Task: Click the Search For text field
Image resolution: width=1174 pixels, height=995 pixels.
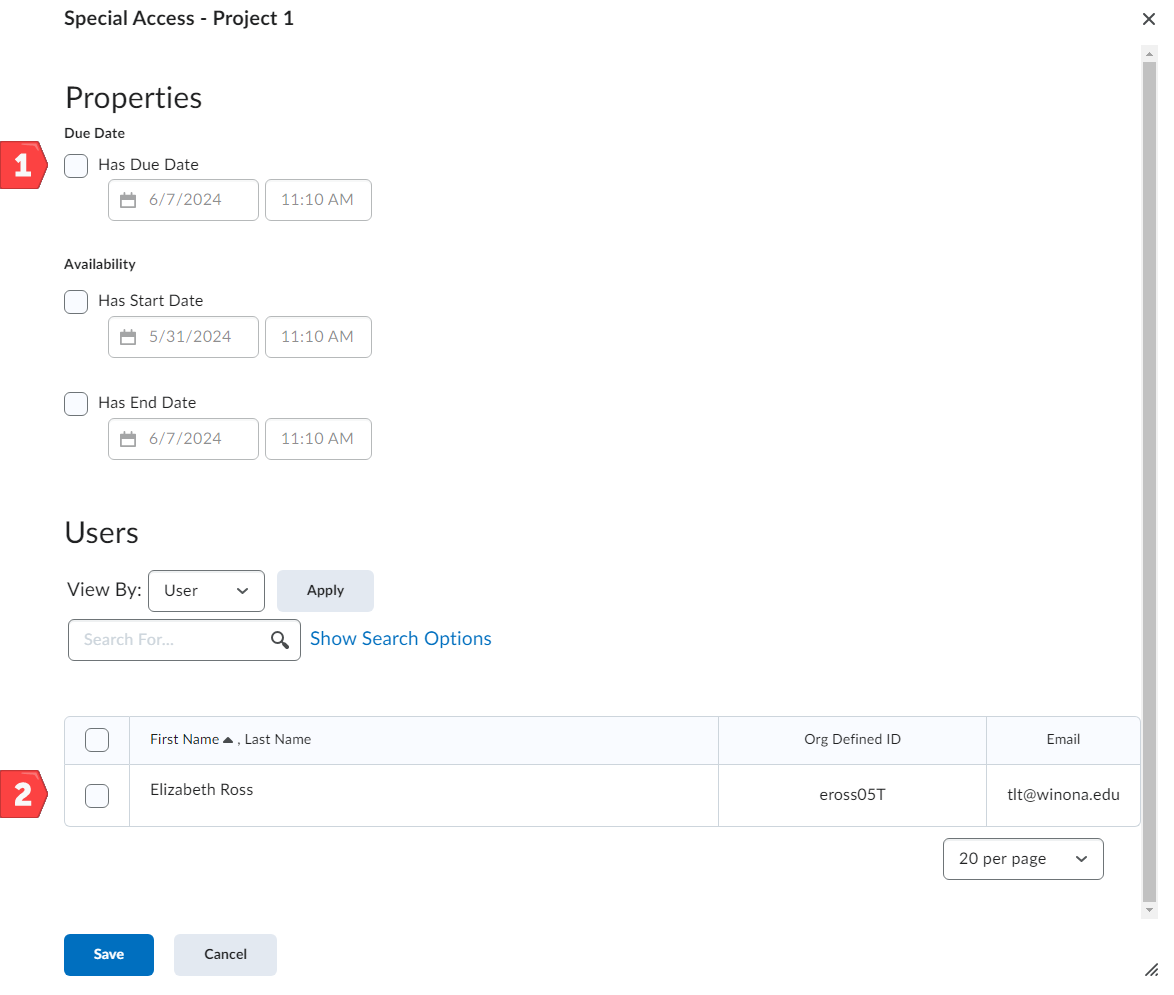Action: click(x=170, y=640)
